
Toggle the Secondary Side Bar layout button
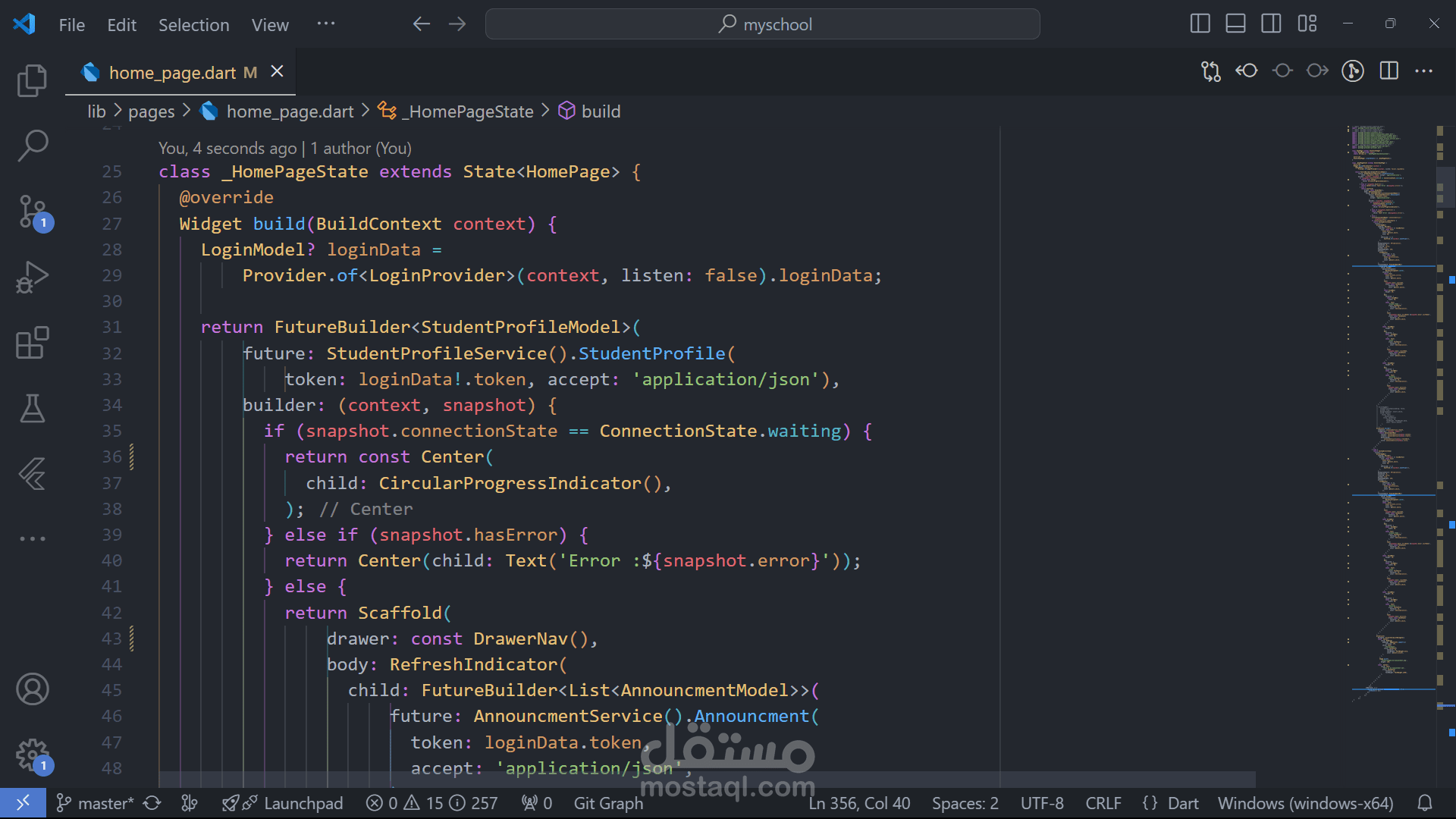1271,24
